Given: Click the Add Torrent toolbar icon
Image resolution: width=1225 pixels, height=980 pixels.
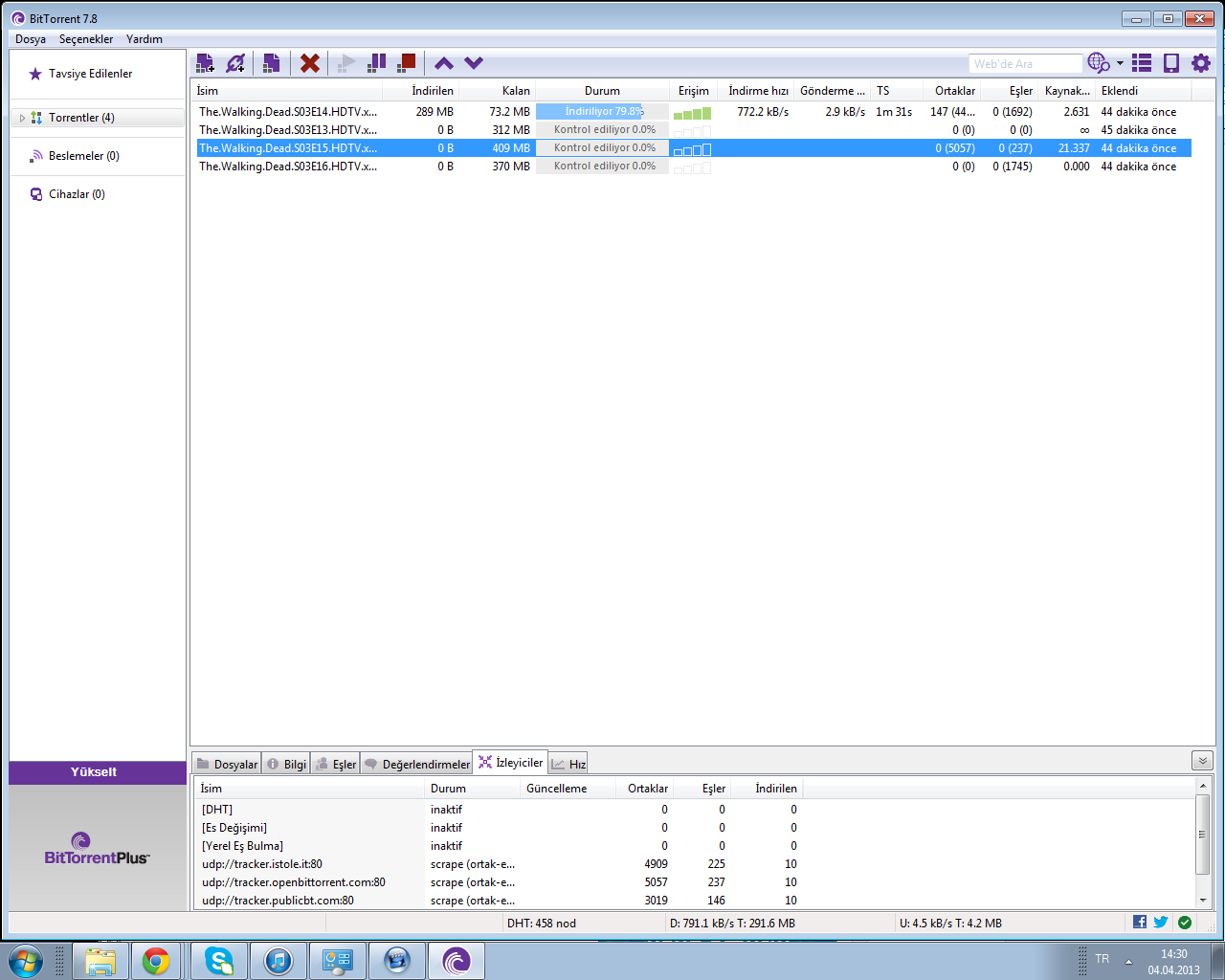Looking at the screenshot, I should point(205,63).
